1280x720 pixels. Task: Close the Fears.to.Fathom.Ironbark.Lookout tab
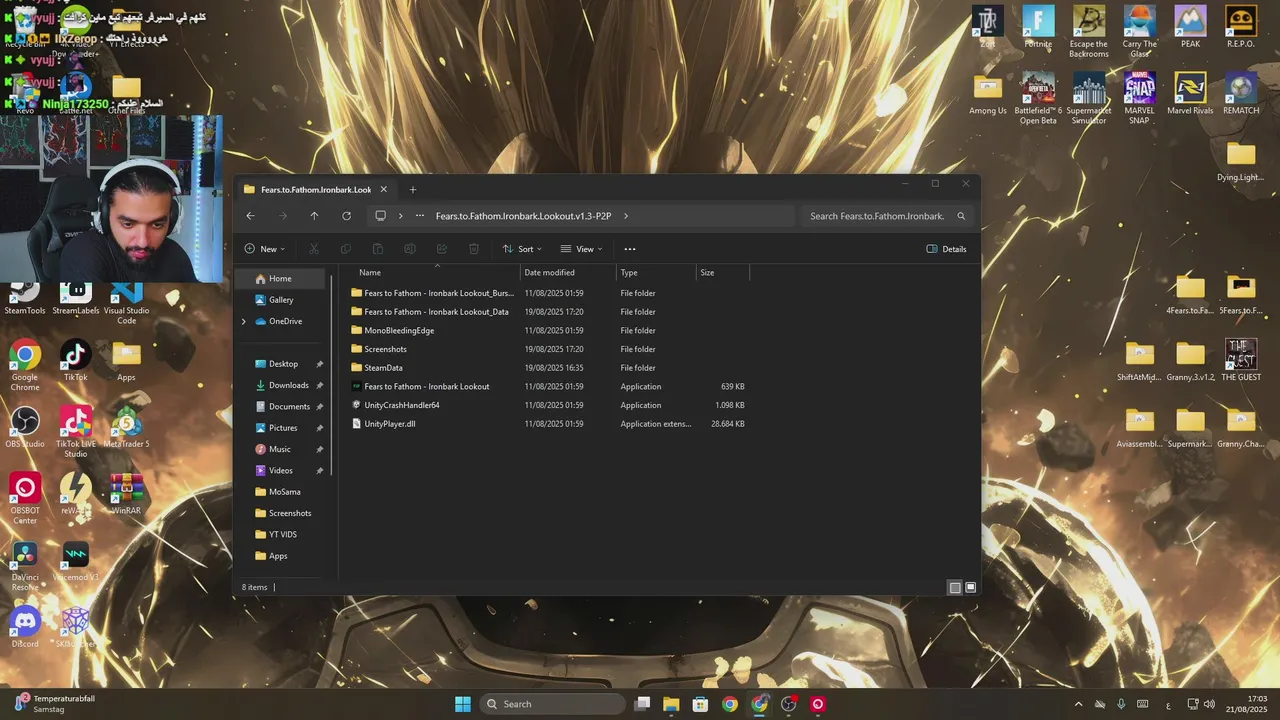pyautogui.click(x=383, y=190)
